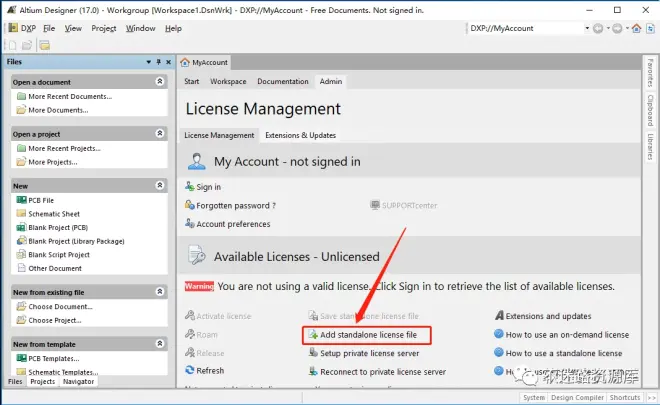Open More Projects link
This screenshot has height=405, width=660.
[53, 162]
